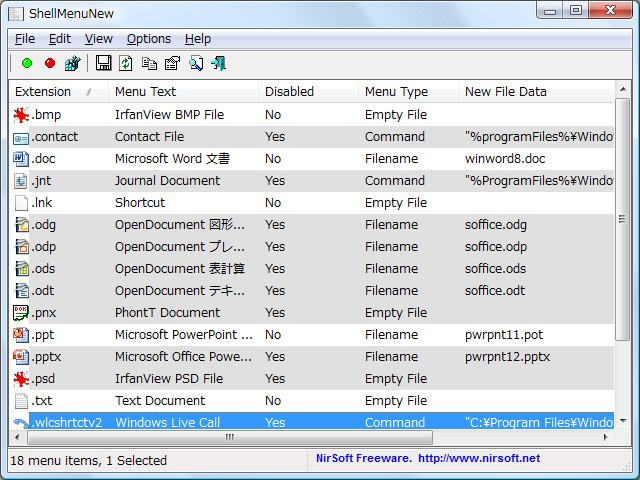Click the spreadsheet icon beside .ods
Viewport: 640px width, 480px height.
(x=22, y=269)
